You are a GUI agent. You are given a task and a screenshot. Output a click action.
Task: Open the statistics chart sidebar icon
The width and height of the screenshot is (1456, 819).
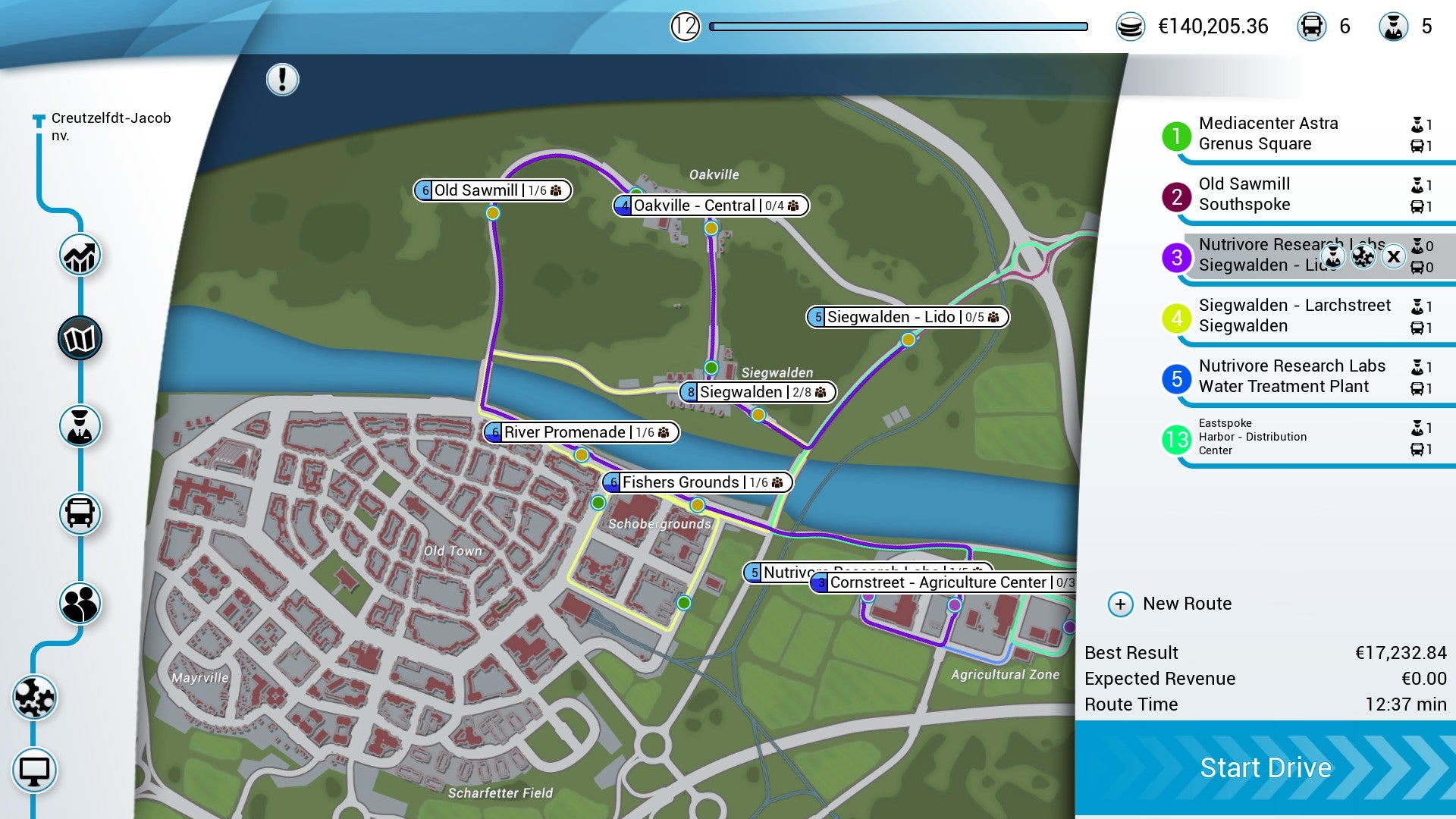[x=80, y=256]
